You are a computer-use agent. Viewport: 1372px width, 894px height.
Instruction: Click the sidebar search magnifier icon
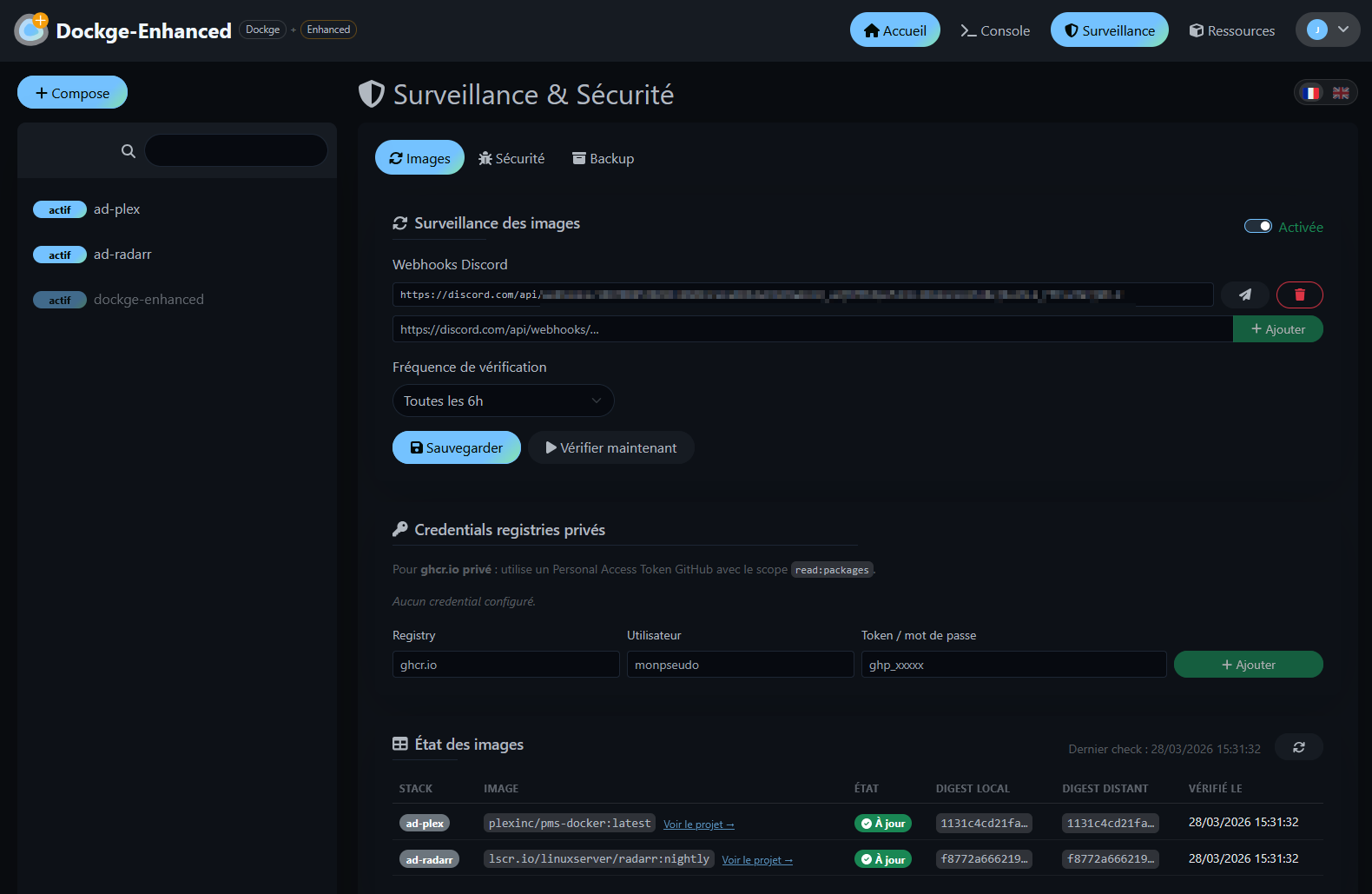coord(129,151)
